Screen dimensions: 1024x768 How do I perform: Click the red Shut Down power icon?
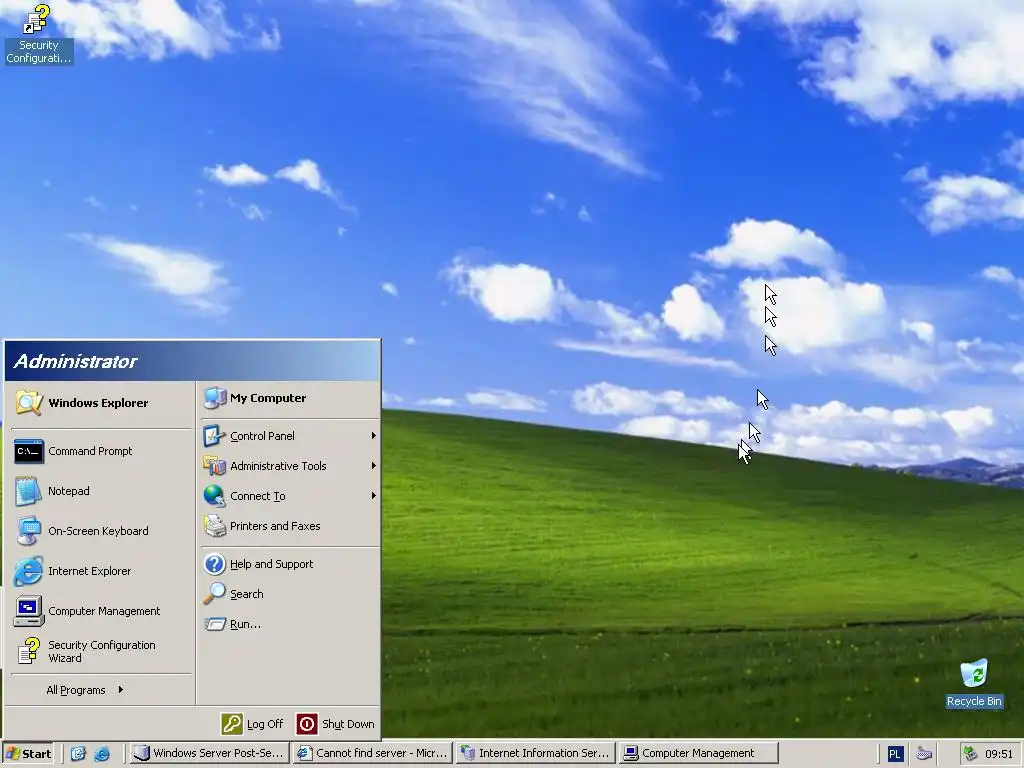coord(306,724)
